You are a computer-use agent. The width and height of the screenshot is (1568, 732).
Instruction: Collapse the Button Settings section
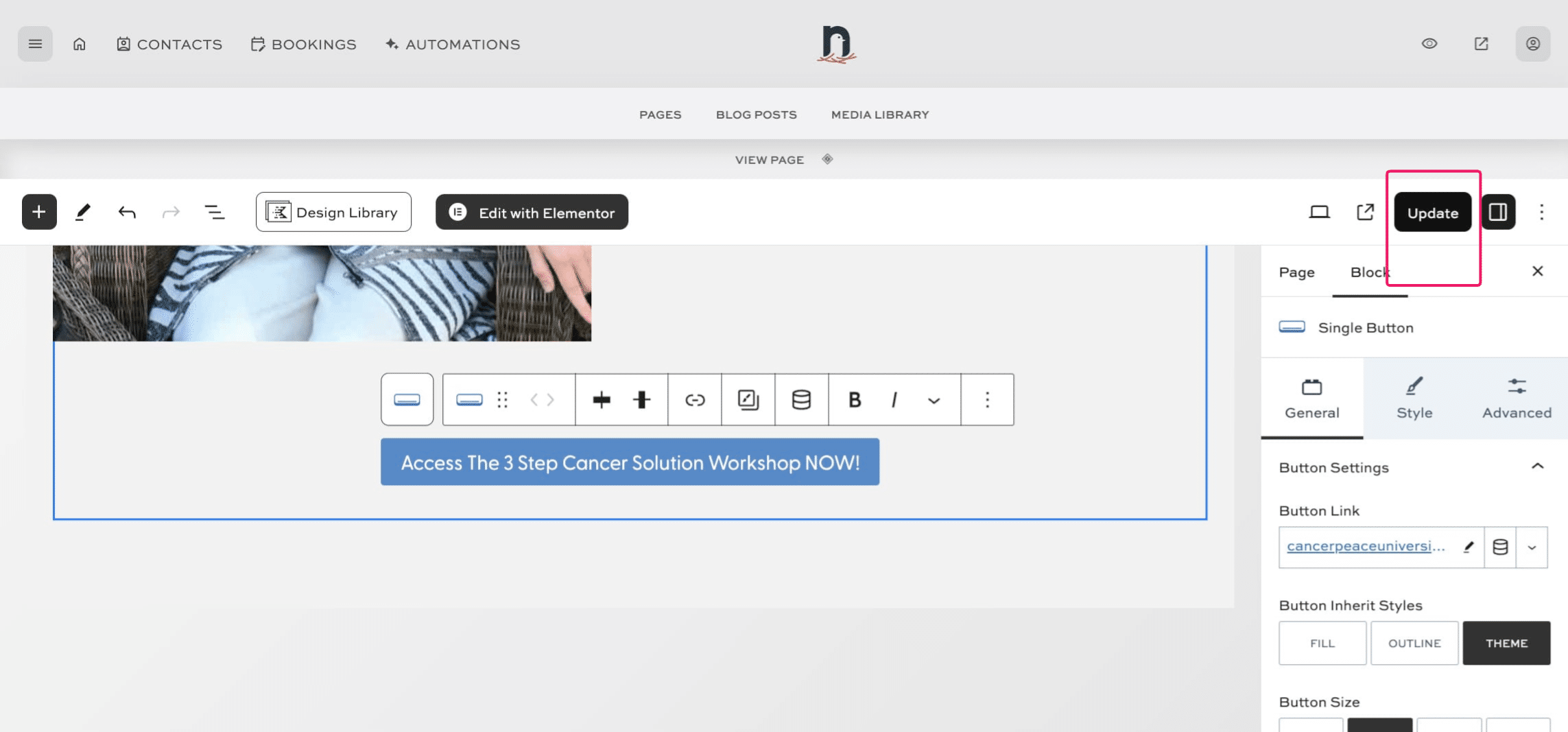point(1536,466)
